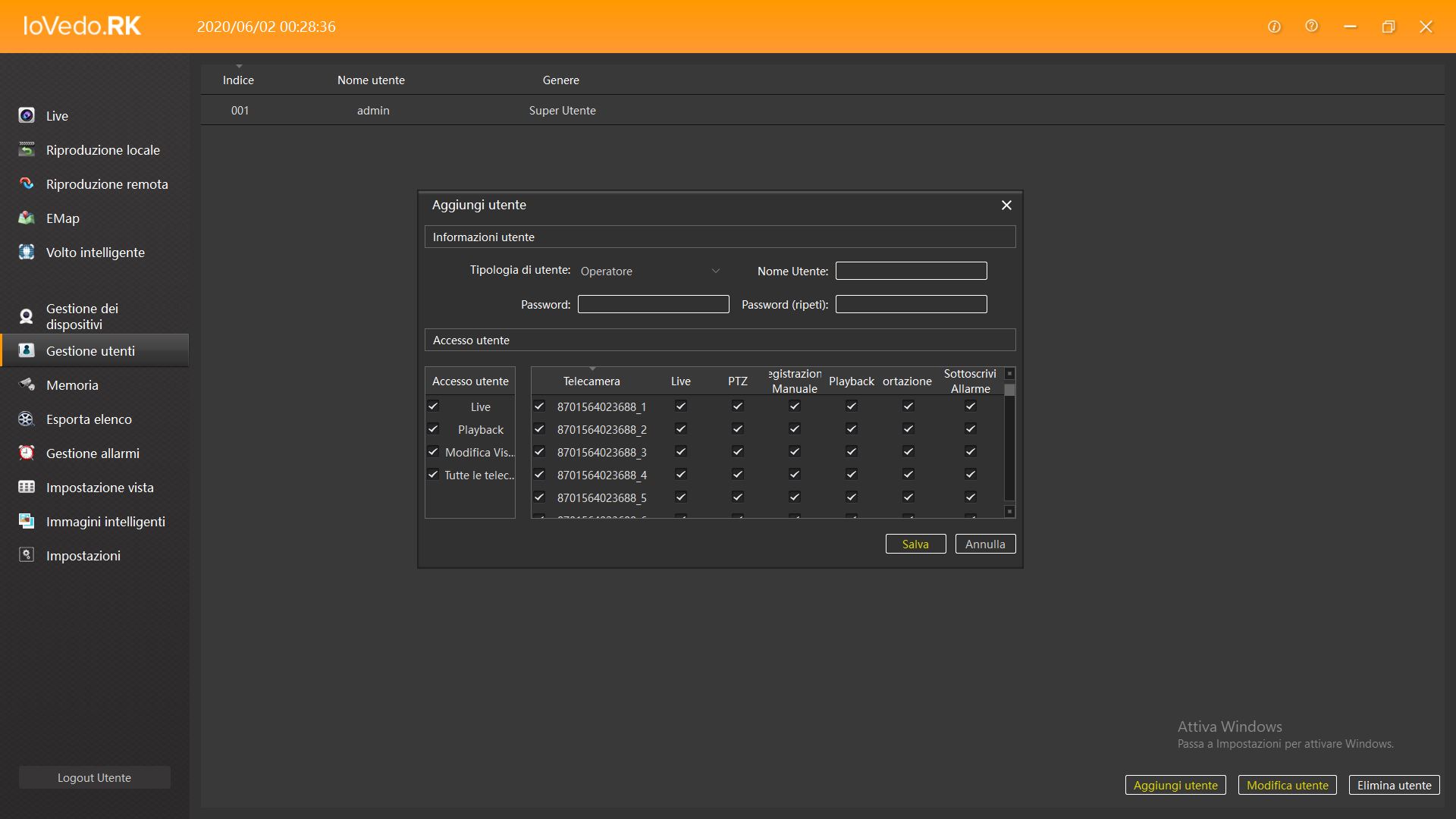This screenshot has width=1456, height=819.
Task: Sort cameras by the Telecamera header arrow
Action: [x=592, y=369]
